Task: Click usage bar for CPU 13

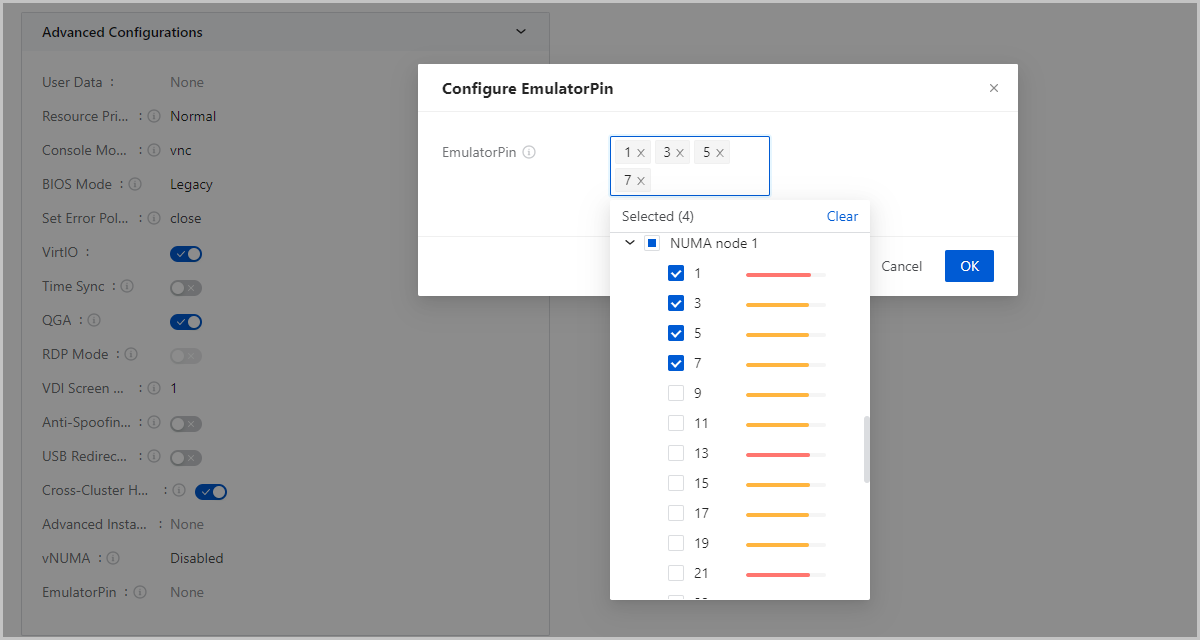Action: 786,454
